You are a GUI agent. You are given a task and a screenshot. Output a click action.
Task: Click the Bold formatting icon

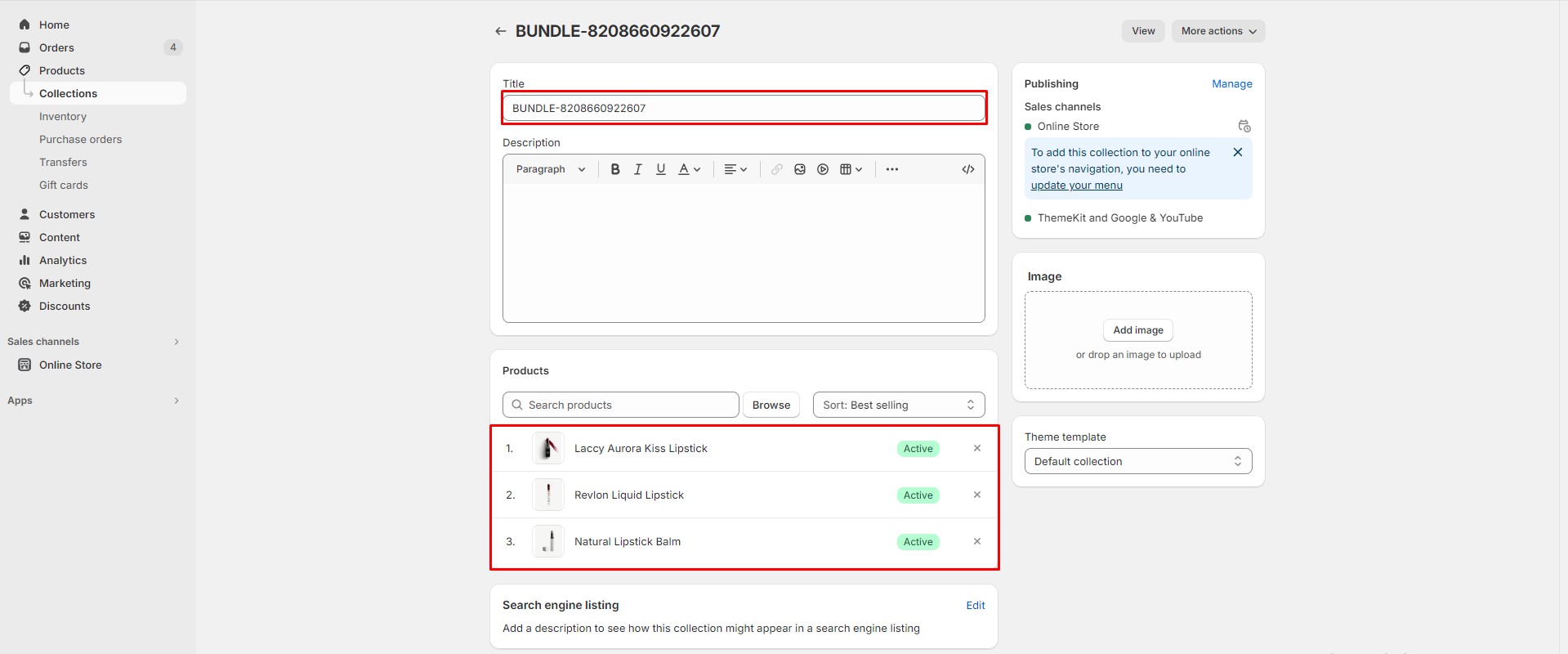coord(615,169)
